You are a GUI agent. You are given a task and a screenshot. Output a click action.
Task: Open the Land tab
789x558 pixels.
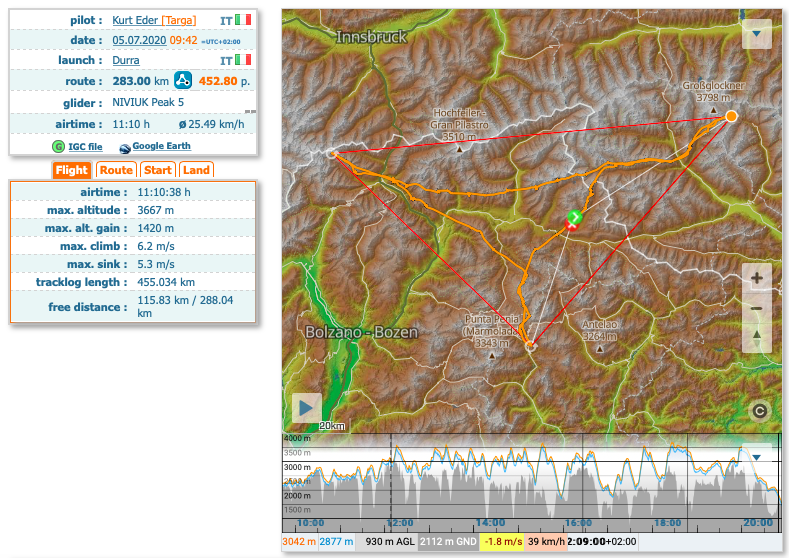pos(196,170)
